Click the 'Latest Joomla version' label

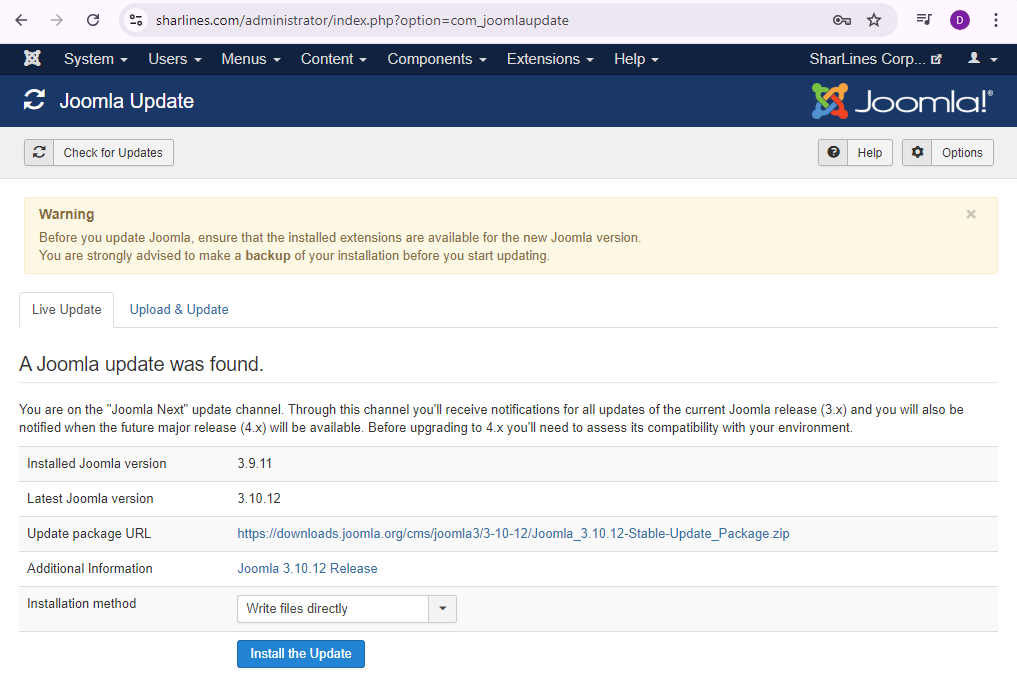pos(90,498)
